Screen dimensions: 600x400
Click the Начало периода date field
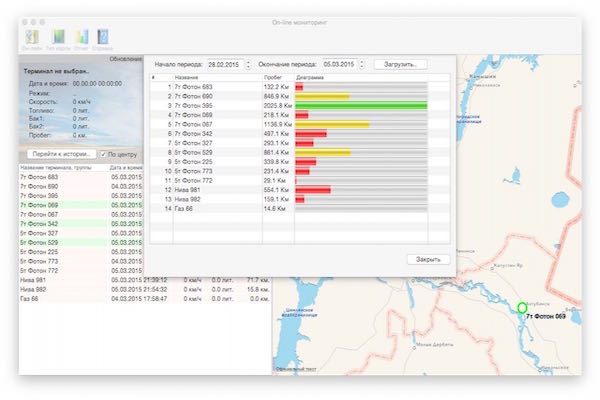[224, 65]
